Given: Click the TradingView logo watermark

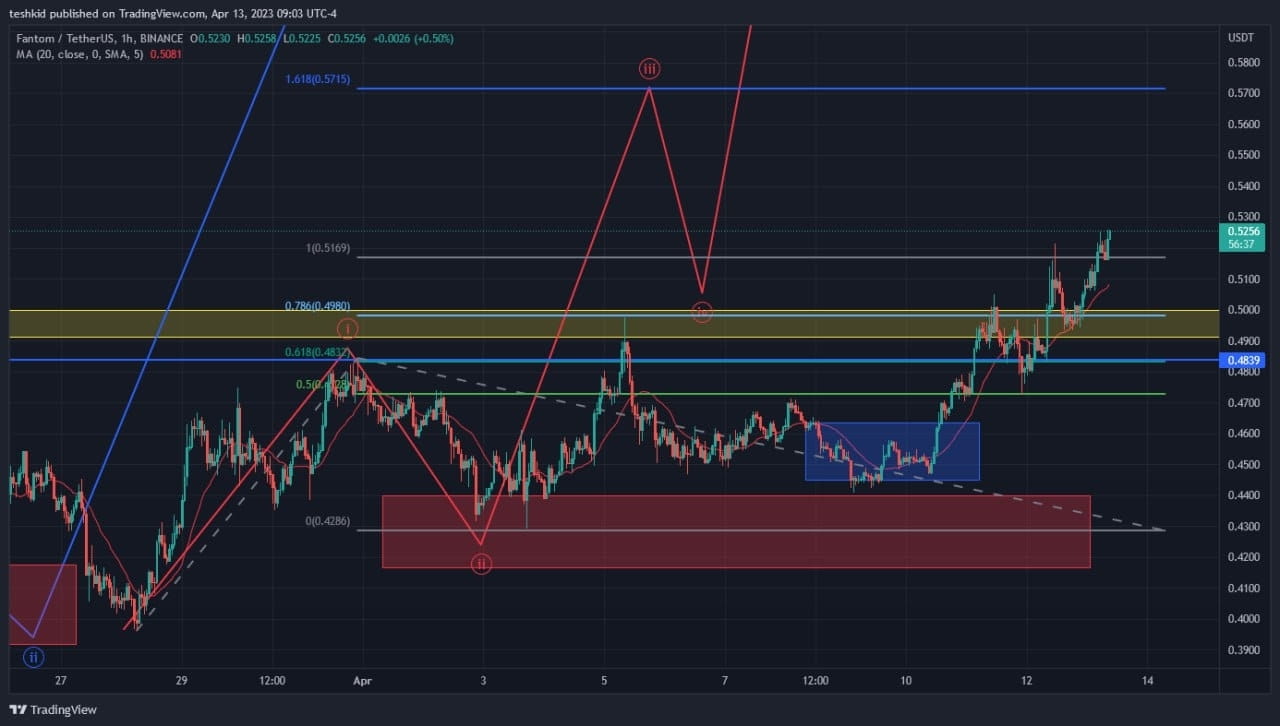Looking at the screenshot, I should pos(51,709).
